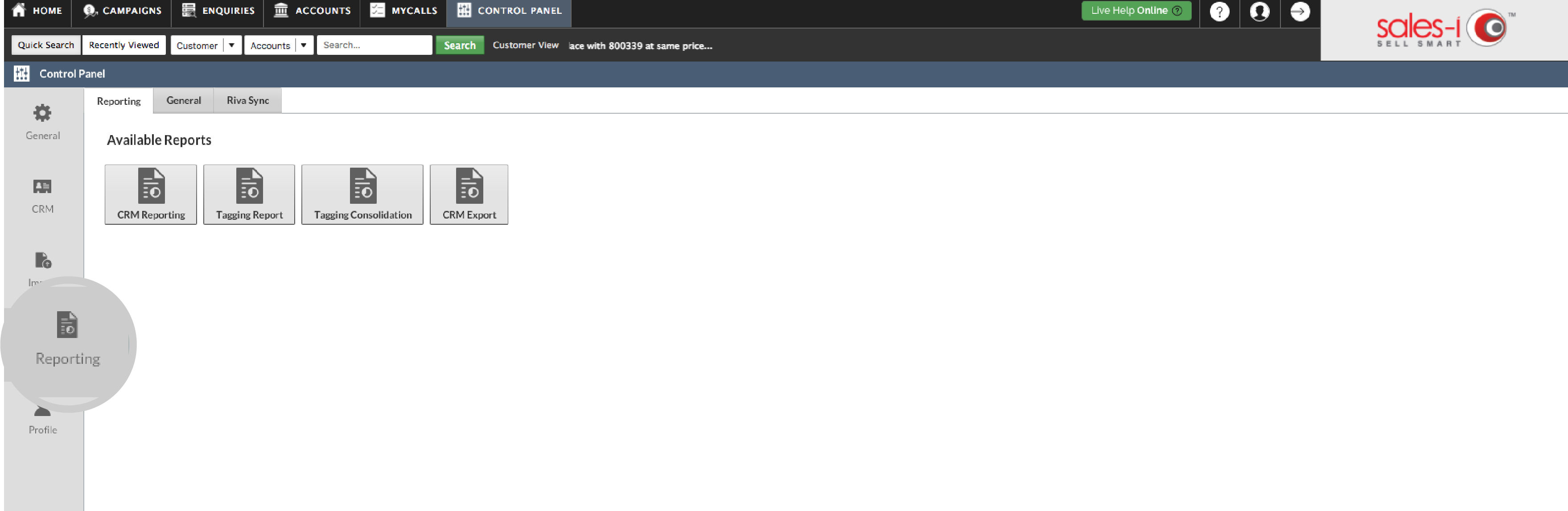Open the CRM Export tool
Viewport: 1568px width, 511px height.
pos(469,194)
